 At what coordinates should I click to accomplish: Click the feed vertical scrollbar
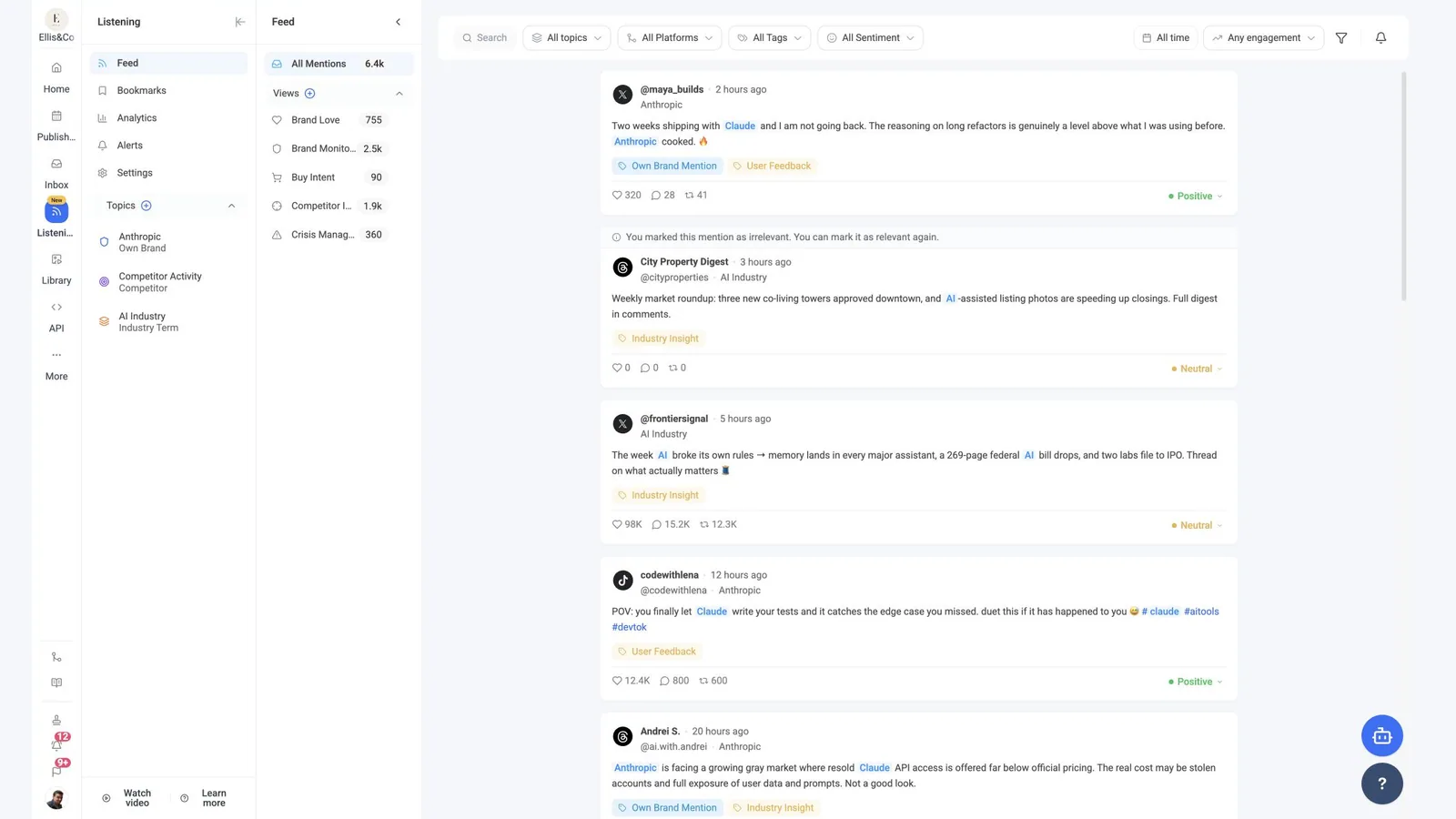[x=1403, y=187]
